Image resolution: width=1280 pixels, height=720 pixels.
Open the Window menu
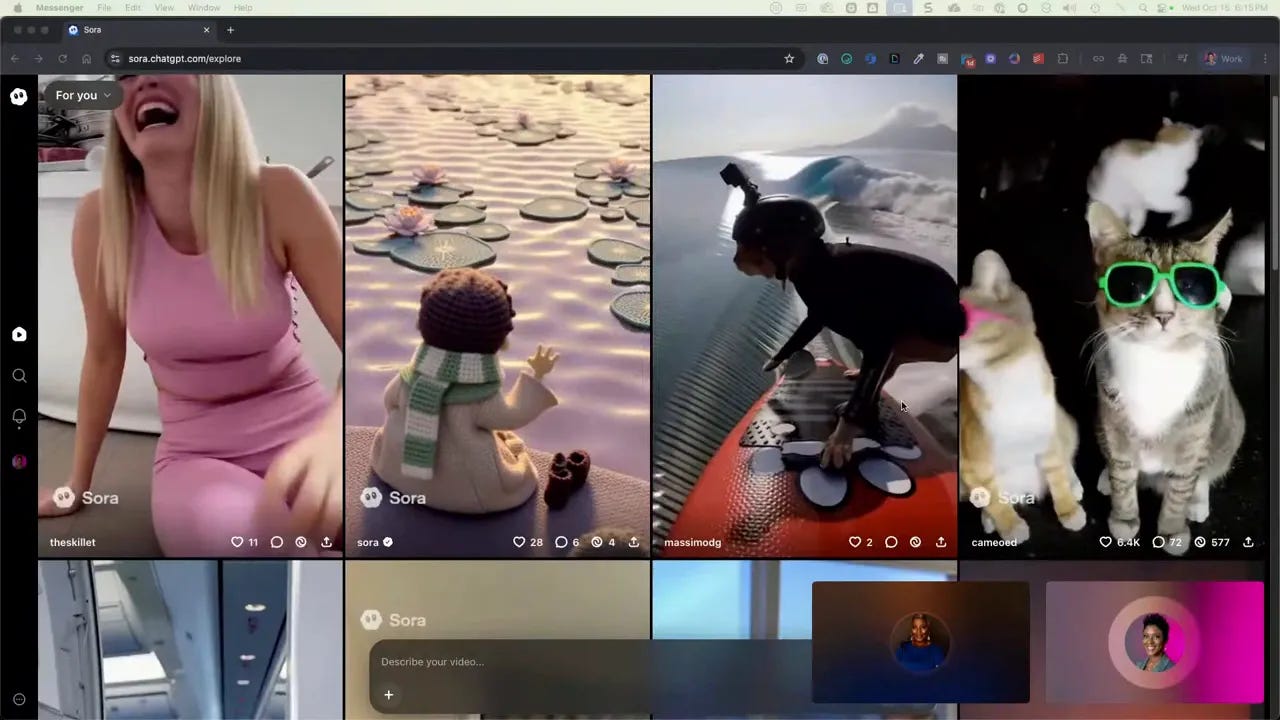click(204, 8)
